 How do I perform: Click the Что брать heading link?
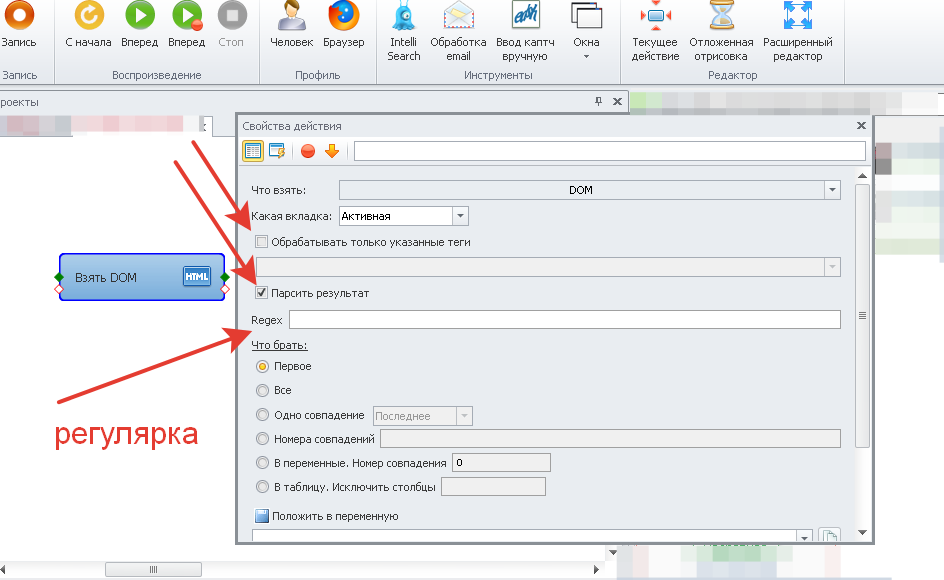[279, 345]
